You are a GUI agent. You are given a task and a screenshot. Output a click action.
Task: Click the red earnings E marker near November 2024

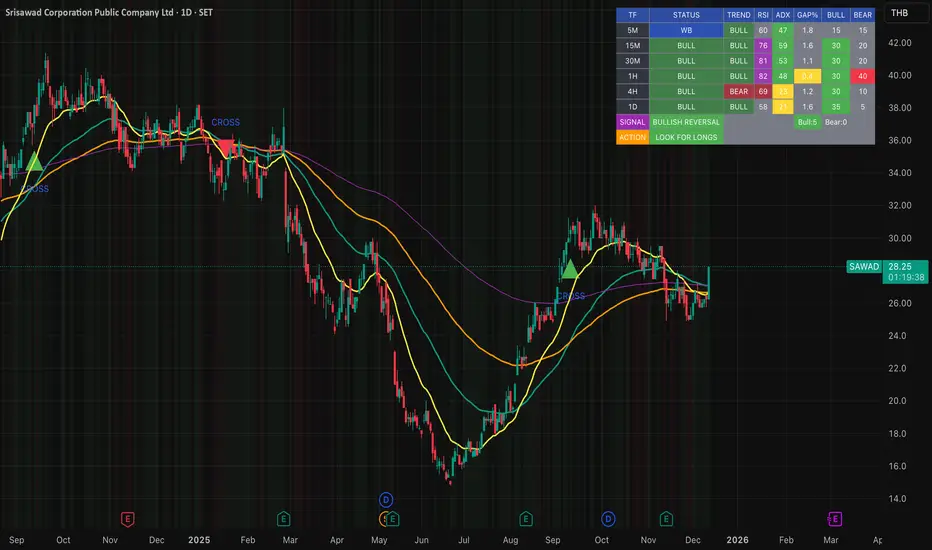(127, 517)
